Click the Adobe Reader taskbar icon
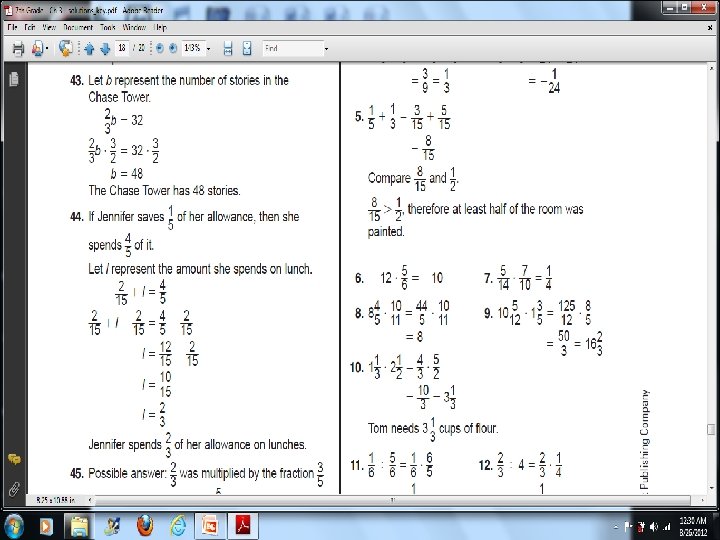Viewport: 720px width, 540px height. click(x=243, y=526)
